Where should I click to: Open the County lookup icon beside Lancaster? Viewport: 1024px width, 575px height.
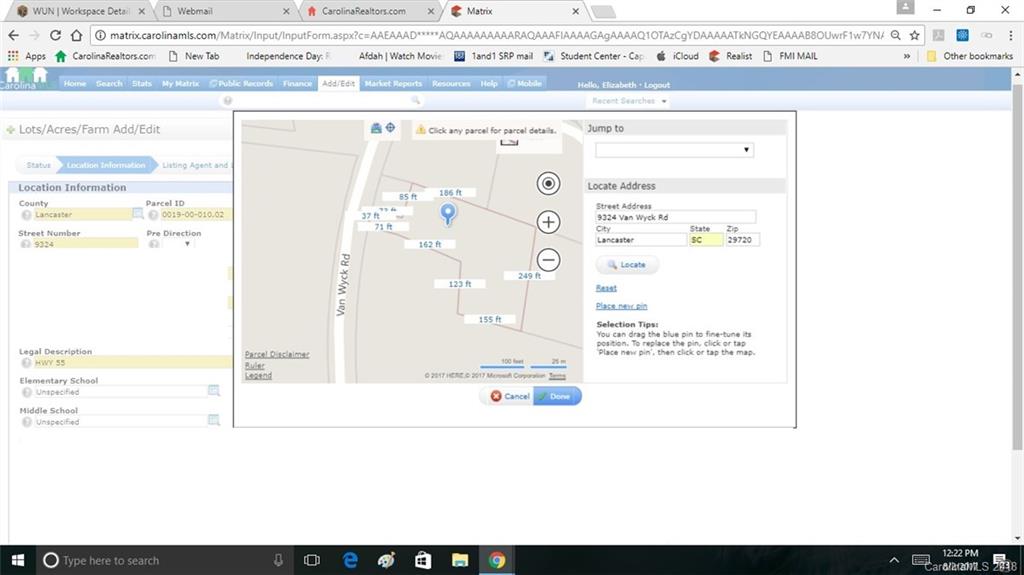coord(138,214)
